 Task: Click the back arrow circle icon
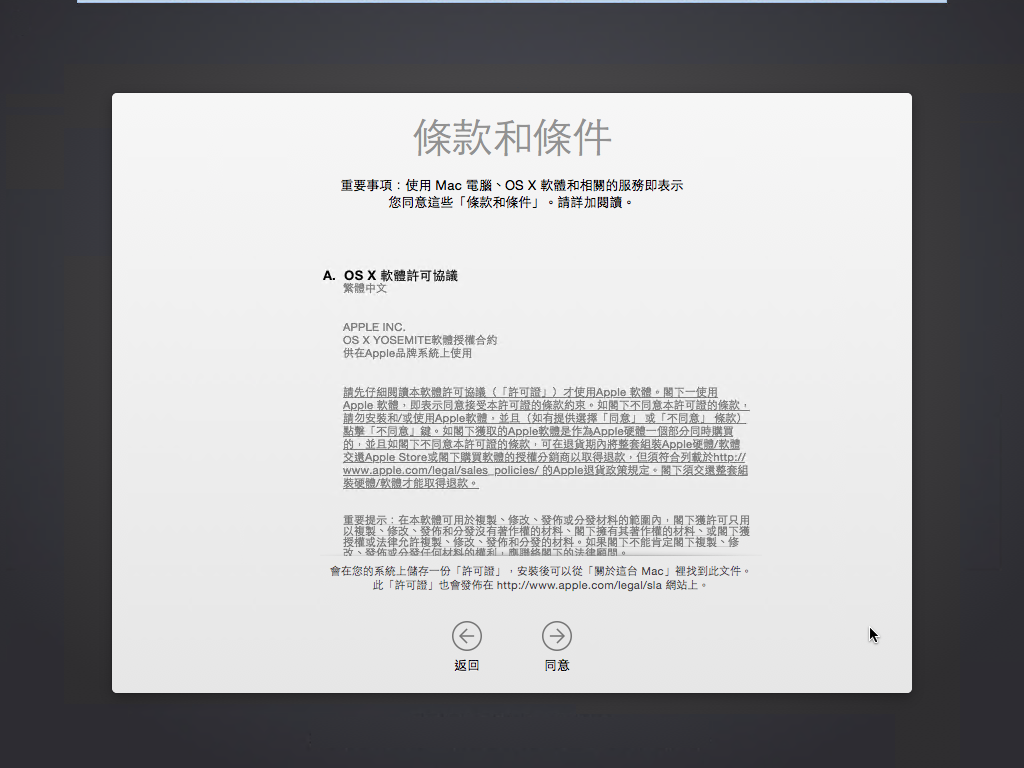coord(466,635)
